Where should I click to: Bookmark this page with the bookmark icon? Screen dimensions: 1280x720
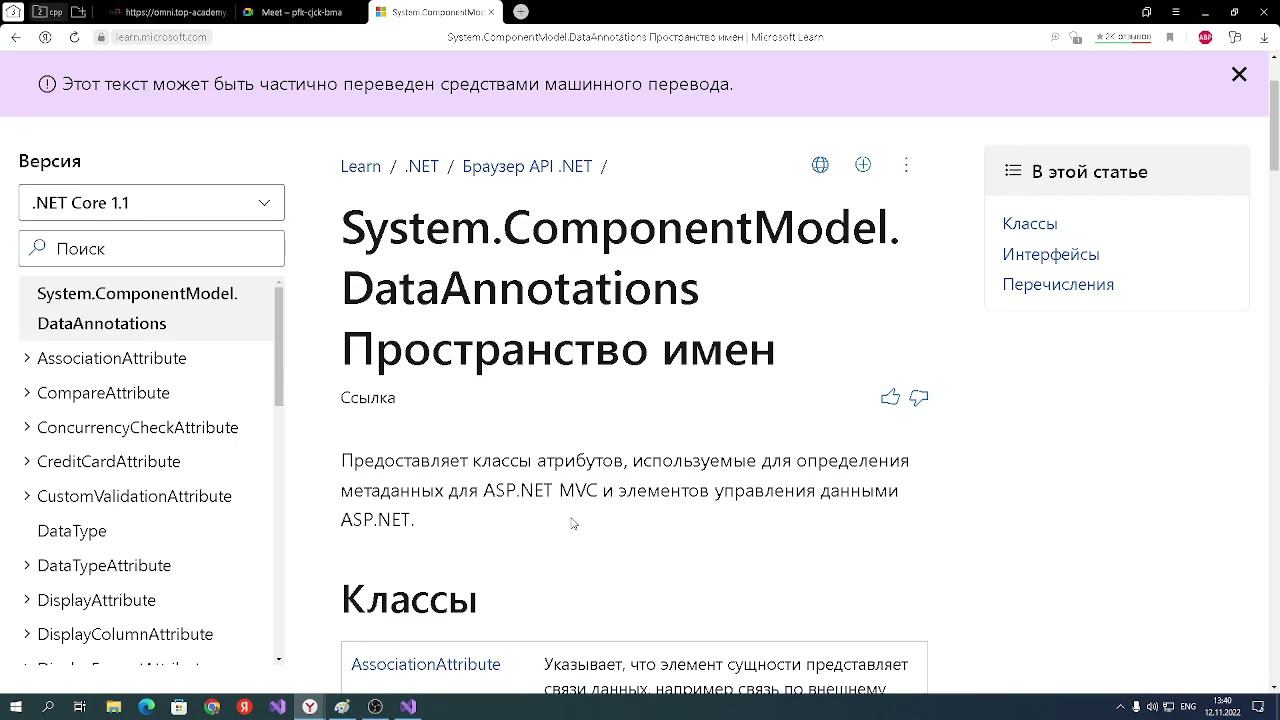point(1170,37)
